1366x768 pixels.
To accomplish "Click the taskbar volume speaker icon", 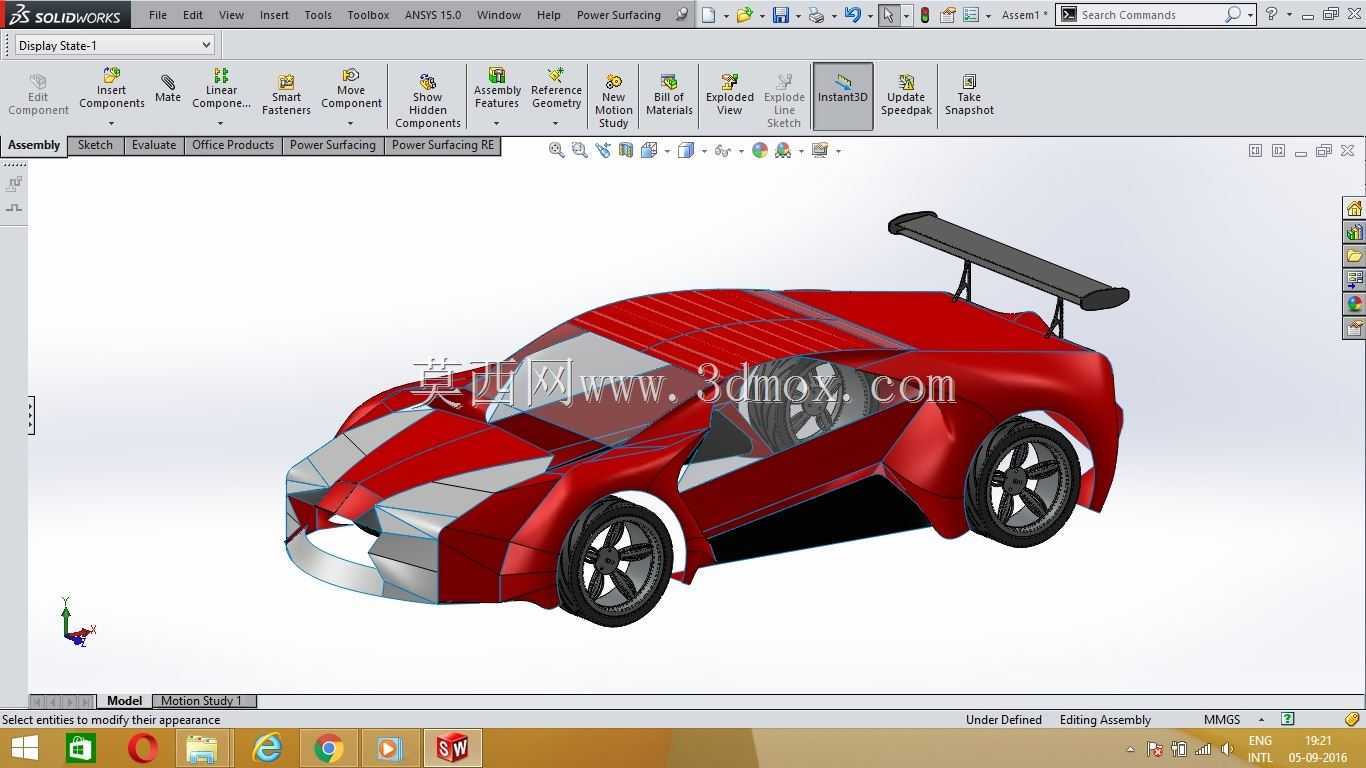I will [x=1227, y=749].
